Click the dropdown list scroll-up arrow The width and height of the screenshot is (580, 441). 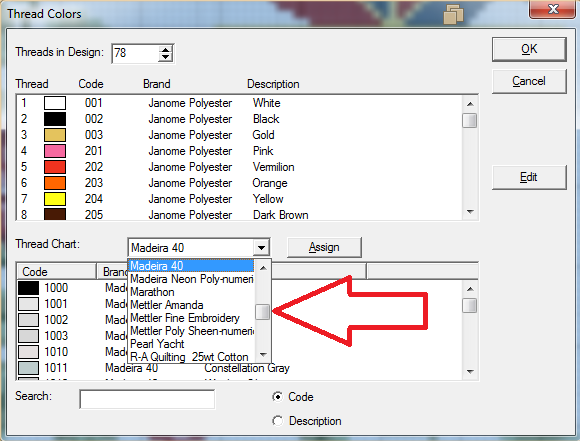point(263,267)
